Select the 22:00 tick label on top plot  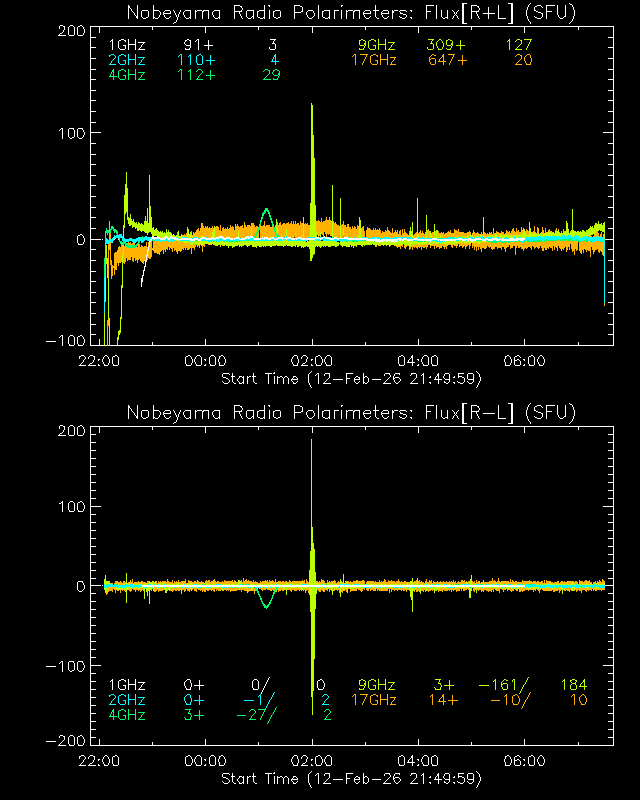[x=100, y=361]
